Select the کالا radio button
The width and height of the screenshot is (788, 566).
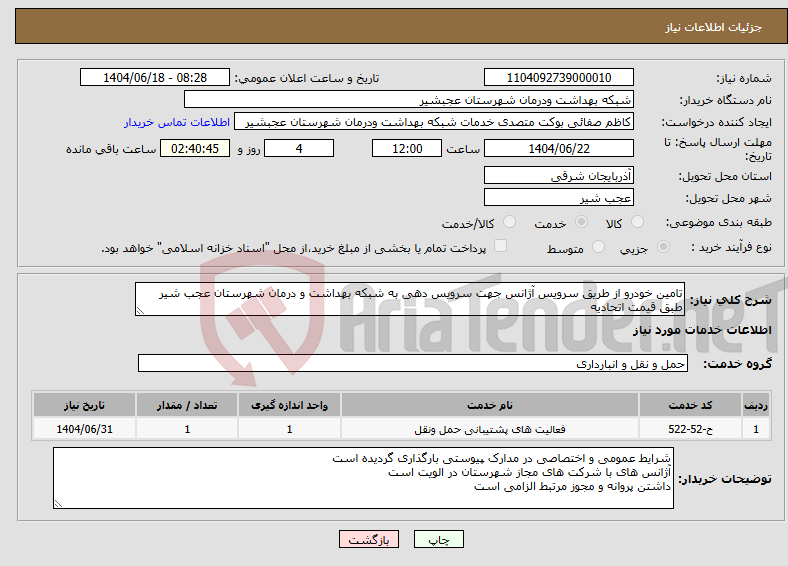tap(637, 222)
